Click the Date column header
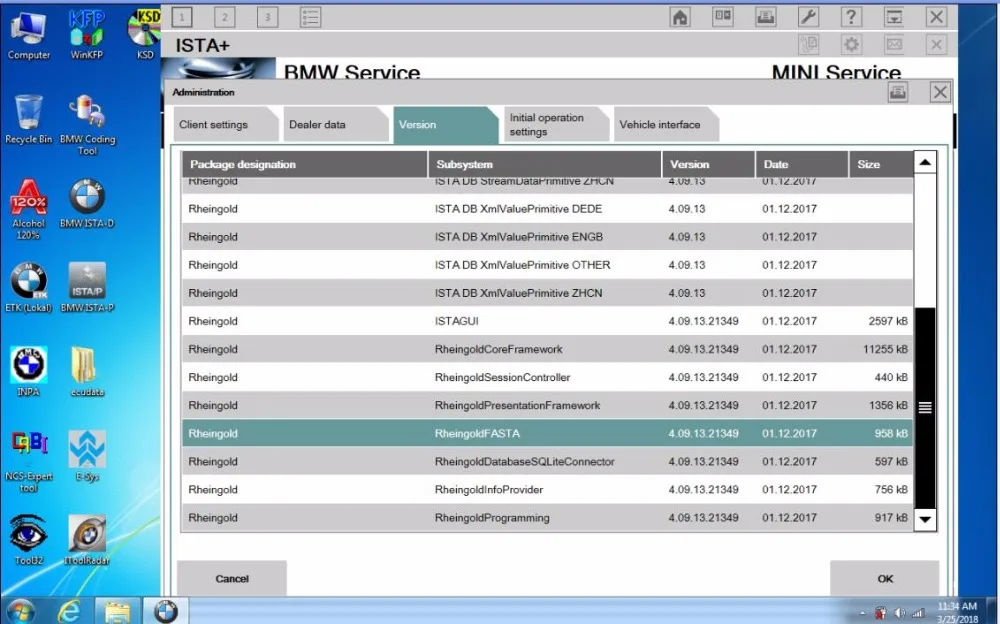This screenshot has height=624, width=1000. pyautogui.click(x=802, y=164)
